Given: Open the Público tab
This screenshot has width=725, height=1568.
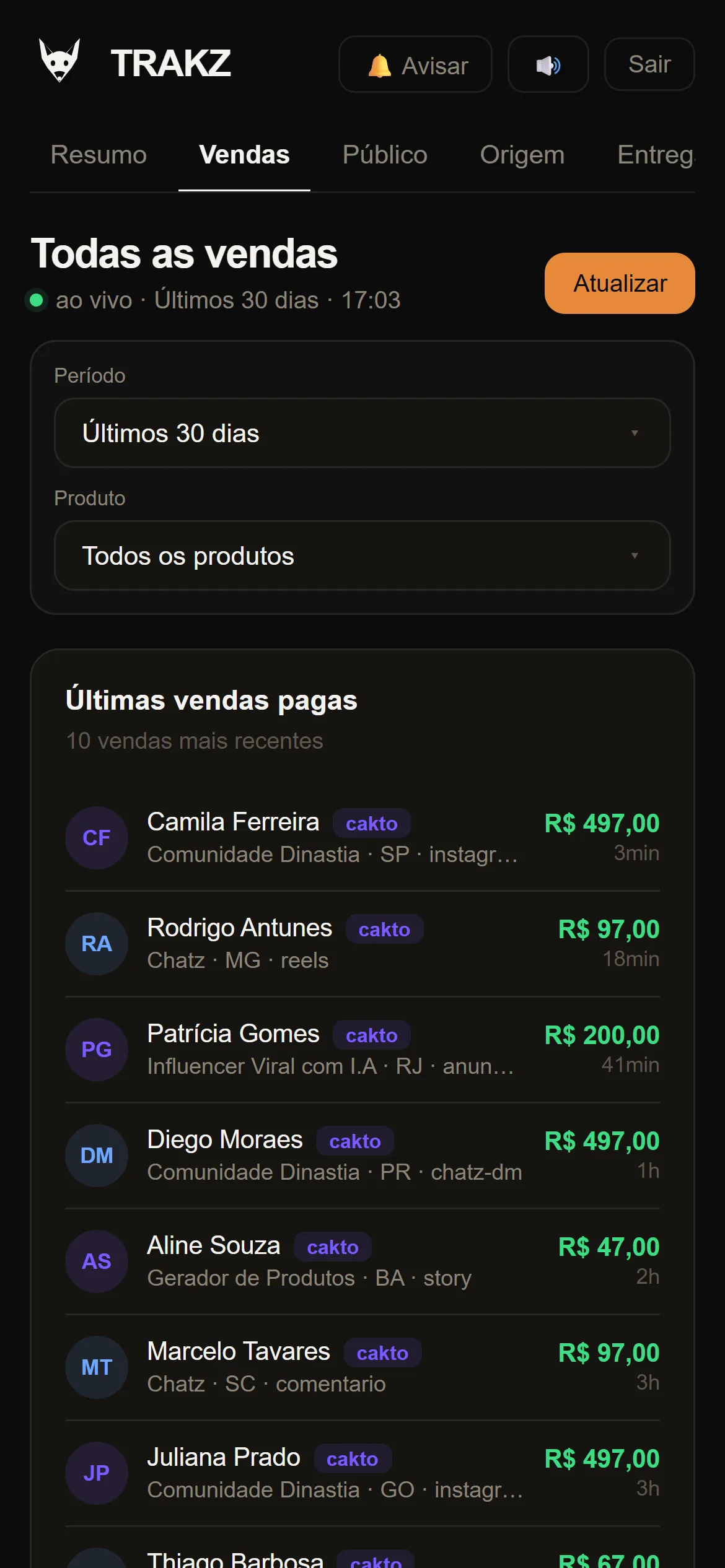Looking at the screenshot, I should click(x=385, y=155).
